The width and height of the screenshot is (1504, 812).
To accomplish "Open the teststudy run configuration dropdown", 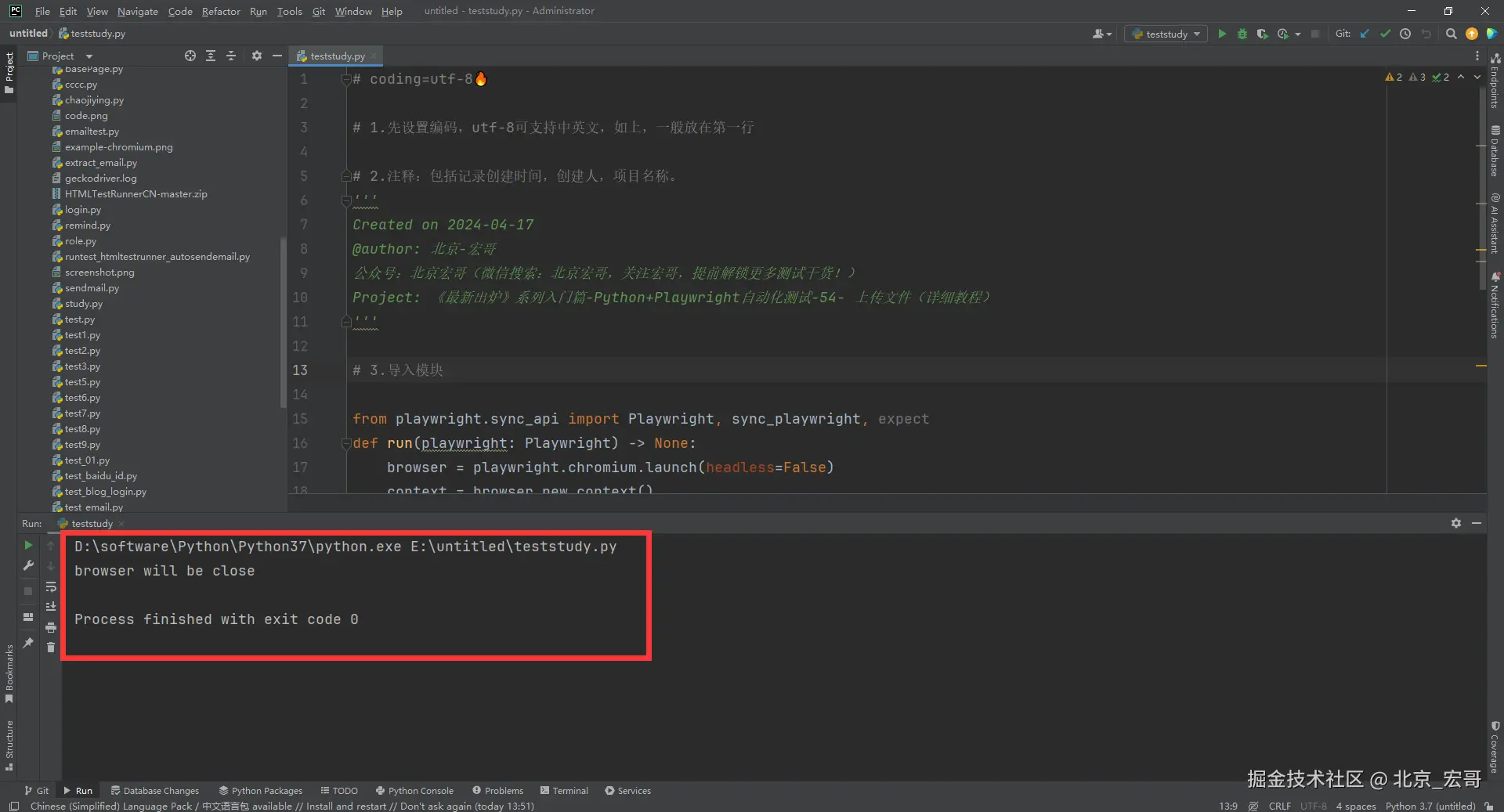I will [1166, 34].
